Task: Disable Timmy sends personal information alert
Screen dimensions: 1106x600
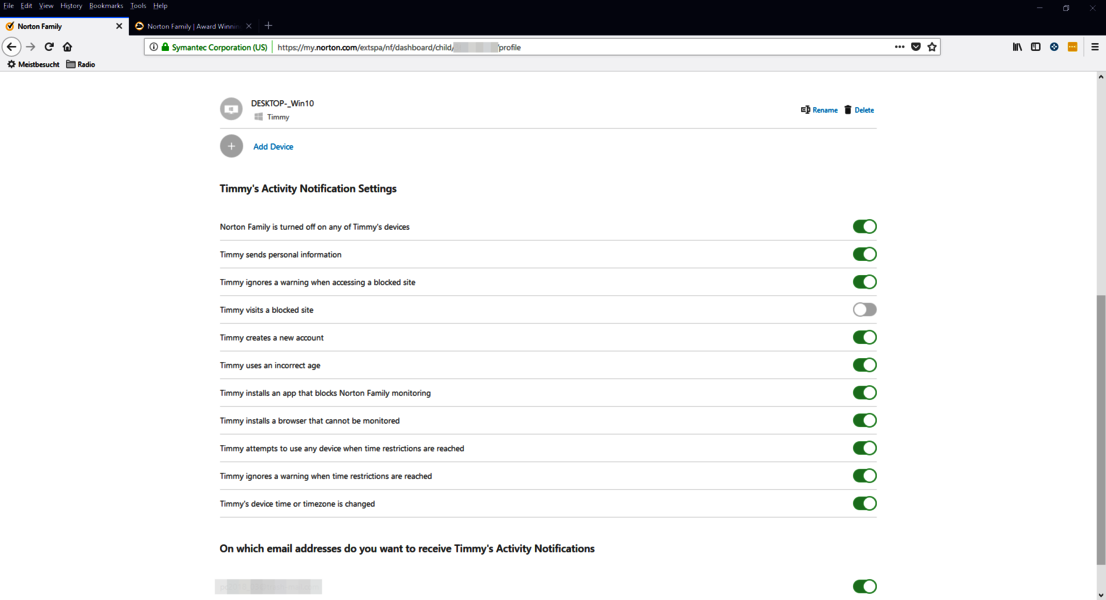Action: (x=864, y=254)
